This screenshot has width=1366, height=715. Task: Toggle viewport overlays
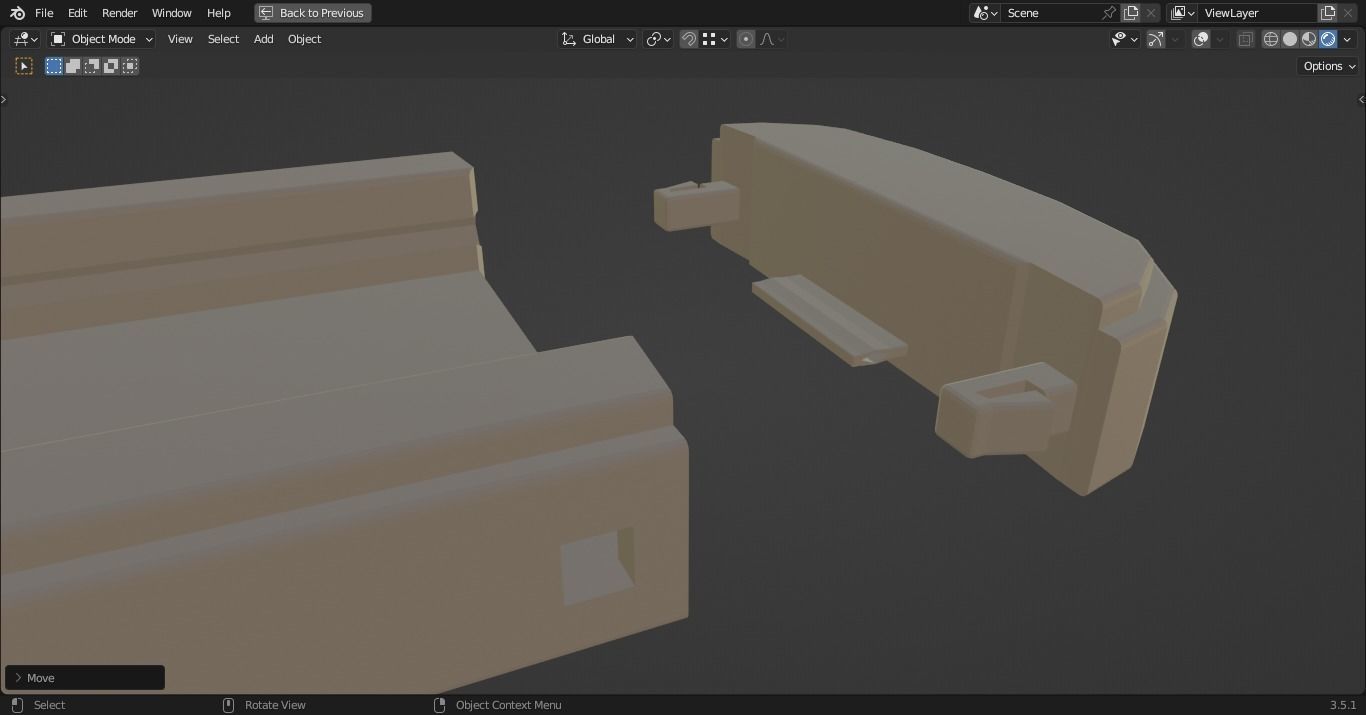pyautogui.click(x=1201, y=39)
